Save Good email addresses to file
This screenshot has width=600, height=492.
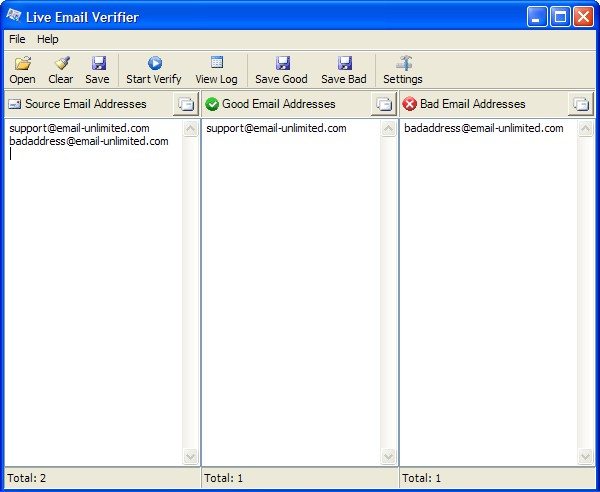click(281, 70)
